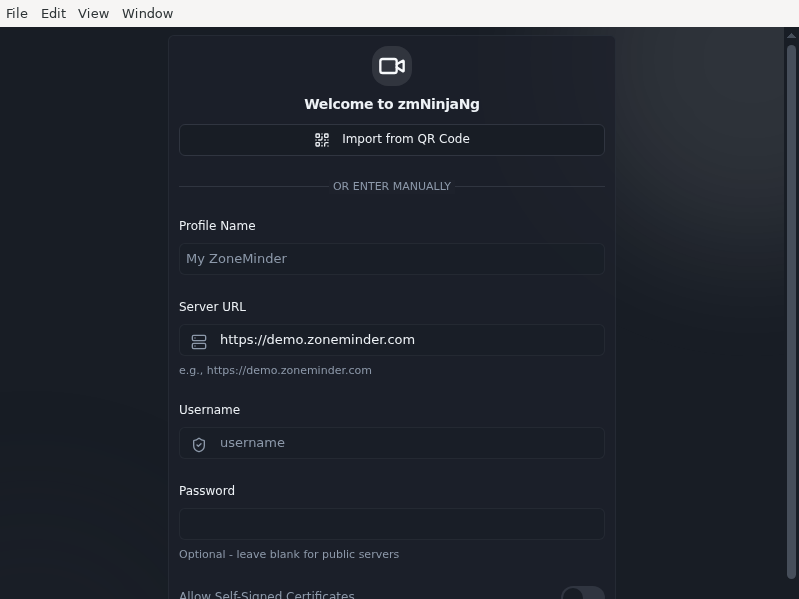The width and height of the screenshot is (799, 599).
Task: Click into the Server URL text field
Action: click(x=392, y=340)
